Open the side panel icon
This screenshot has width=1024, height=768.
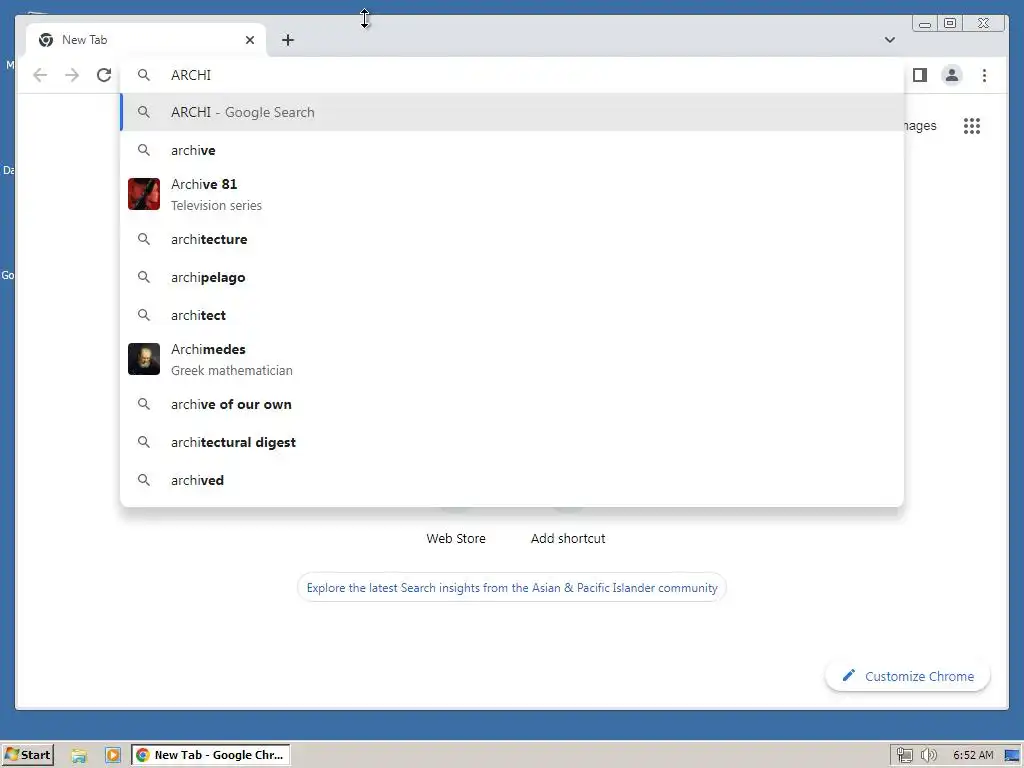(x=920, y=75)
